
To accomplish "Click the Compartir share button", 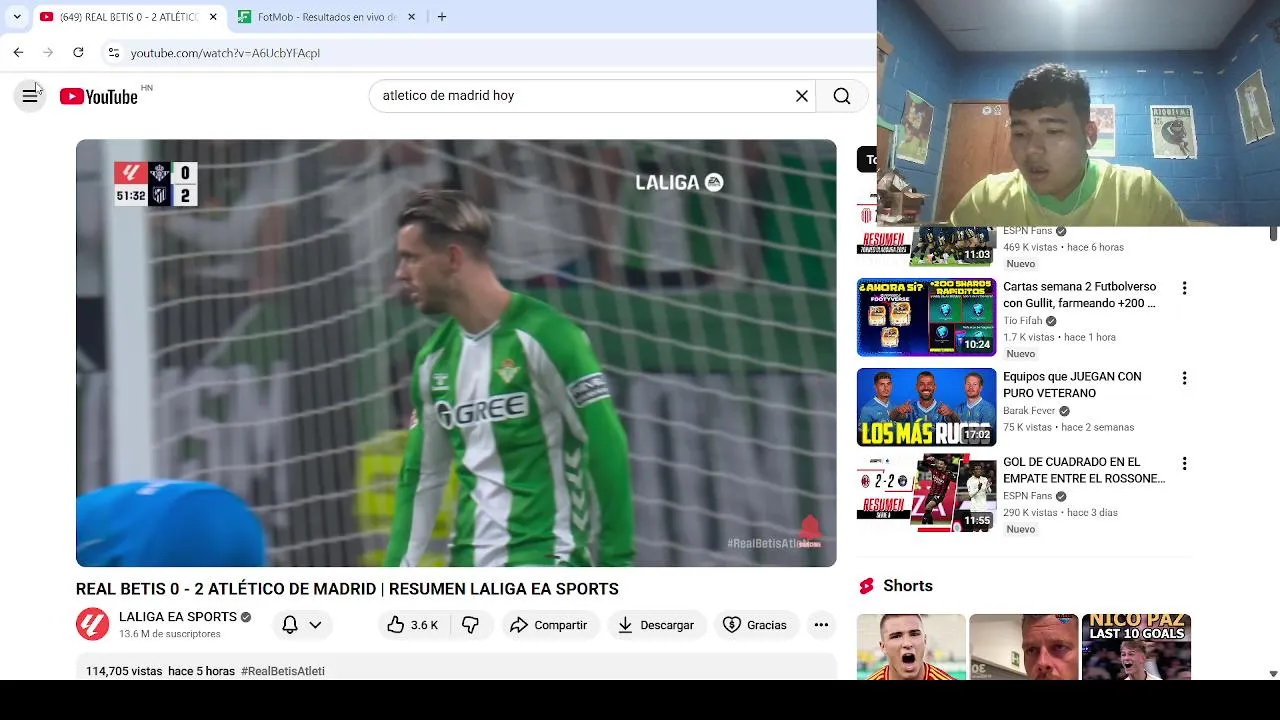I will tap(548, 625).
